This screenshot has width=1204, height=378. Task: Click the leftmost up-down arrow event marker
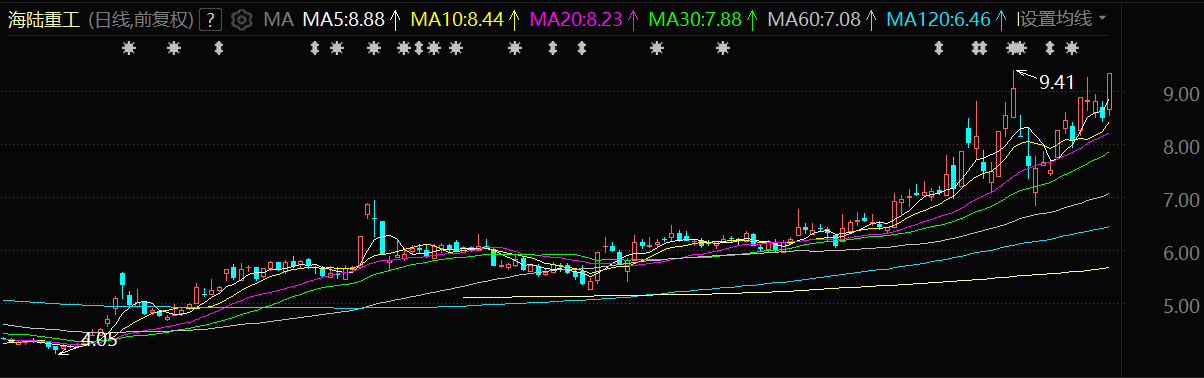(x=218, y=47)
